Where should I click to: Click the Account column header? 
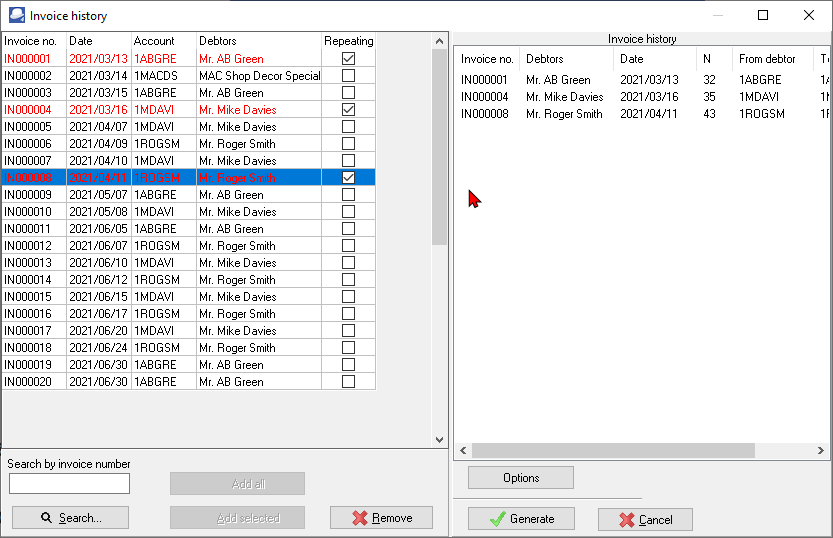coord(164,41)
